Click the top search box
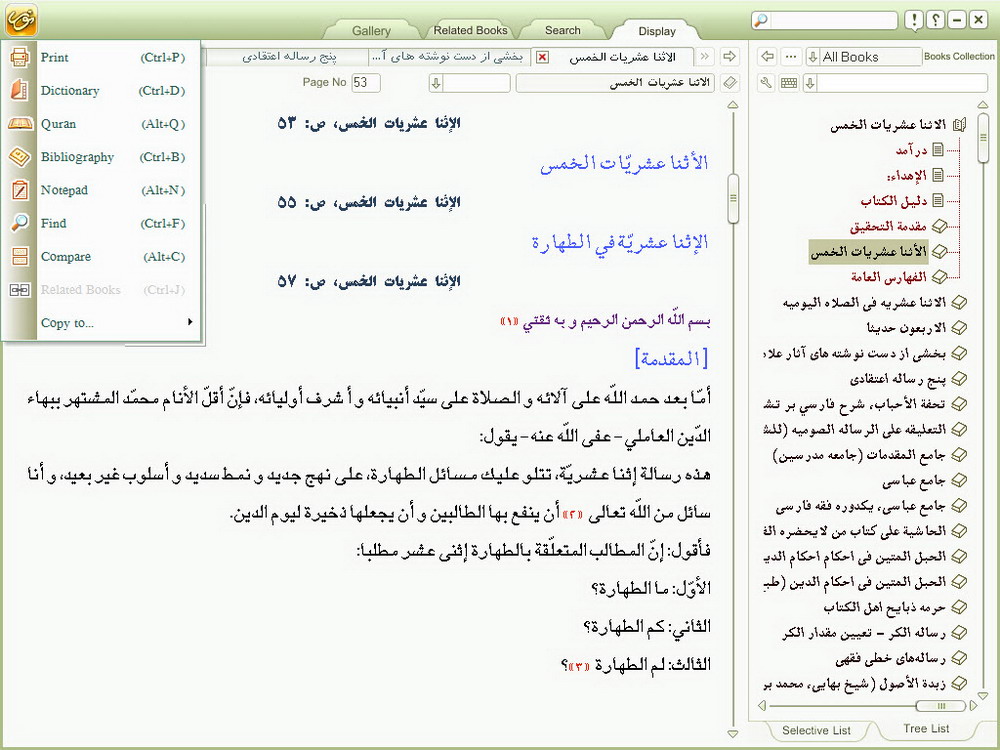 click(825, 20)
